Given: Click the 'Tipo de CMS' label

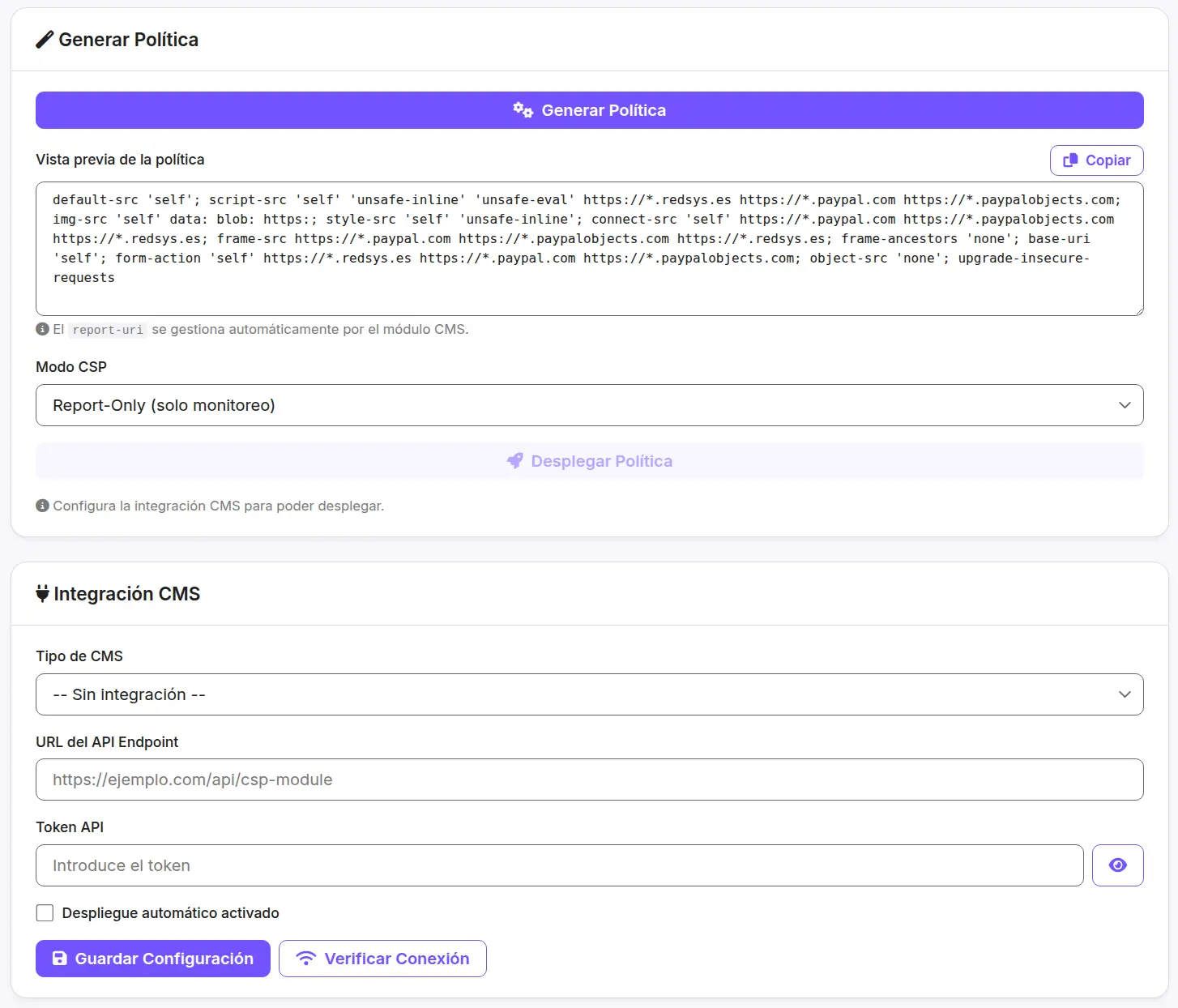Looking at the screenshot, I should pos(79,656).
